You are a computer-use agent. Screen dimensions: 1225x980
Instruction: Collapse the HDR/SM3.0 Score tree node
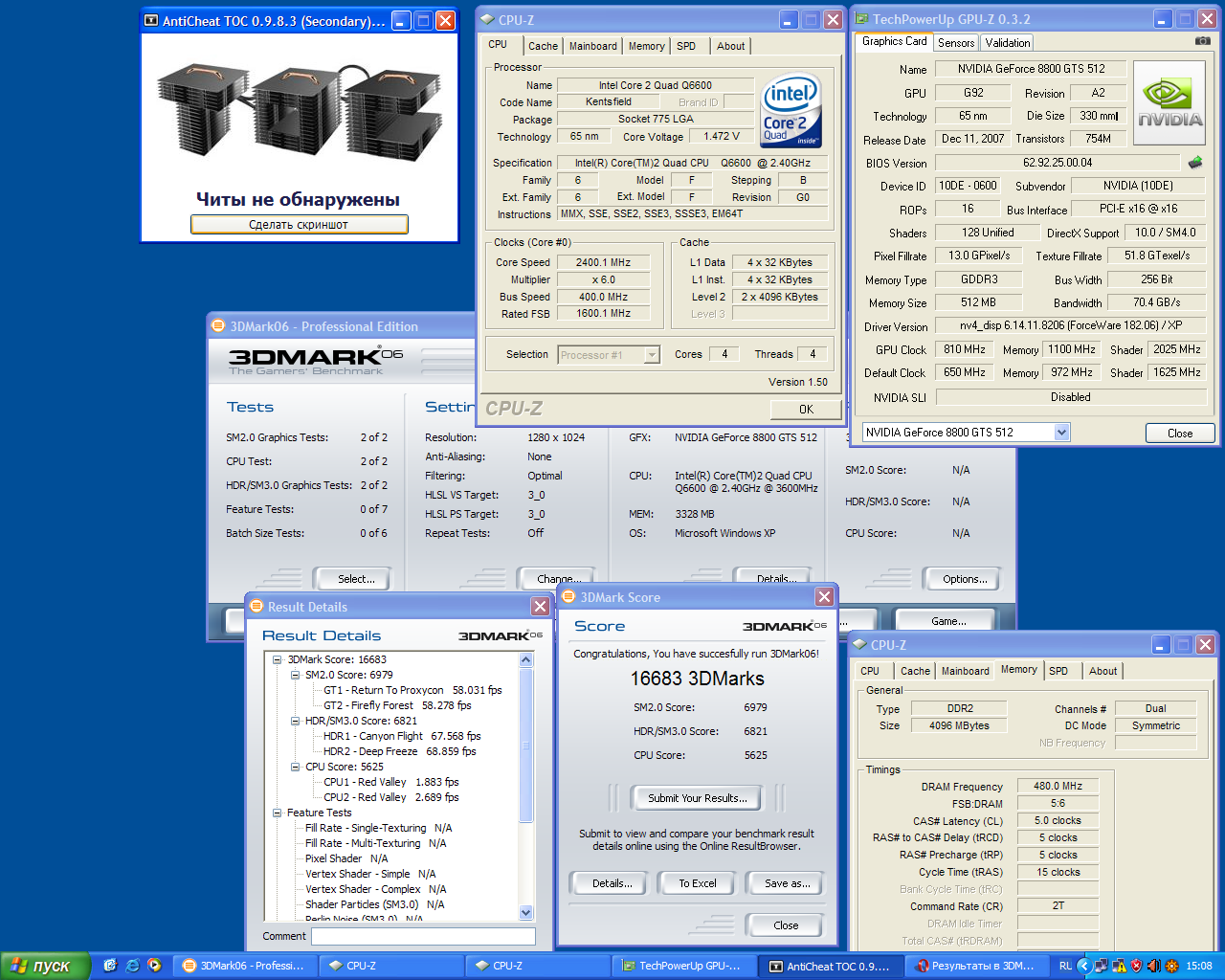pos(296,721)
